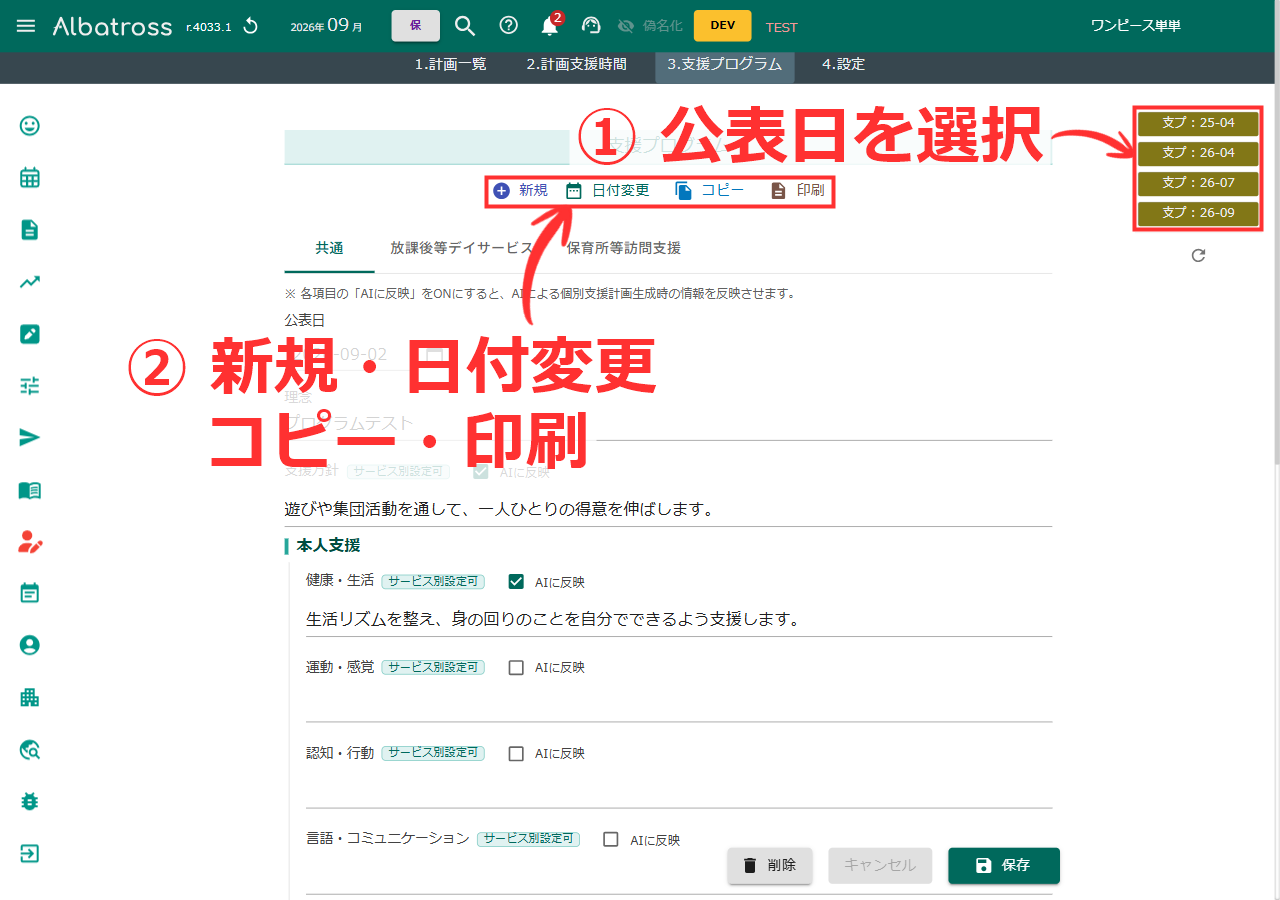Go to 1.計画一覧 menu

[x=451, y=64]
